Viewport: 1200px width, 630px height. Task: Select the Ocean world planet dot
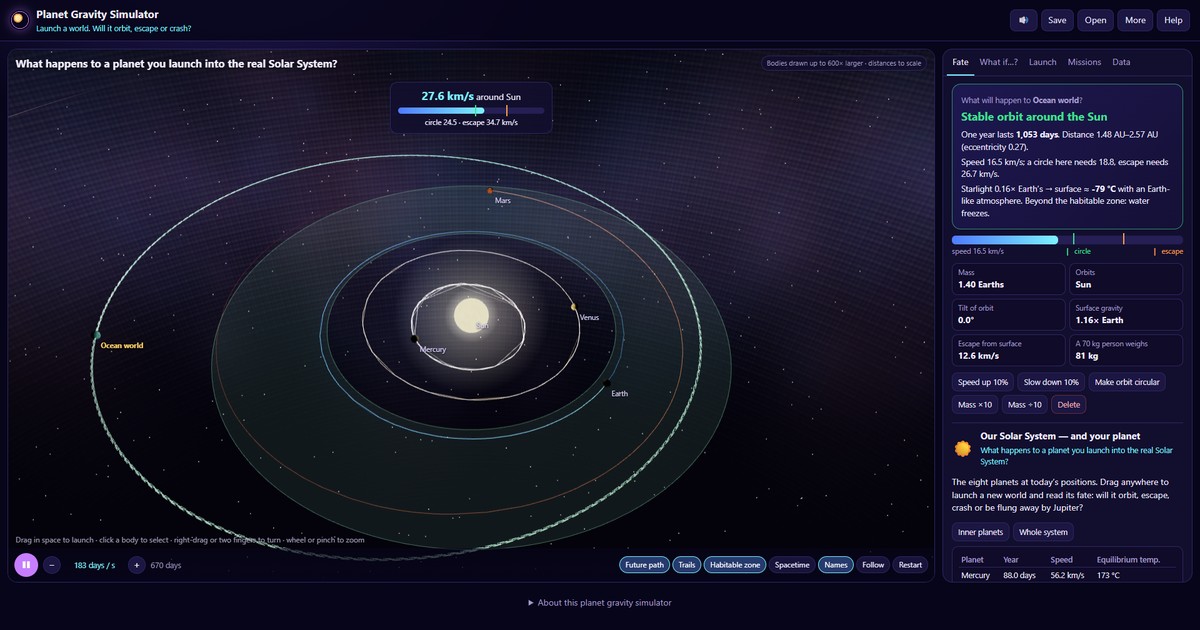click(x=97, y=335)
